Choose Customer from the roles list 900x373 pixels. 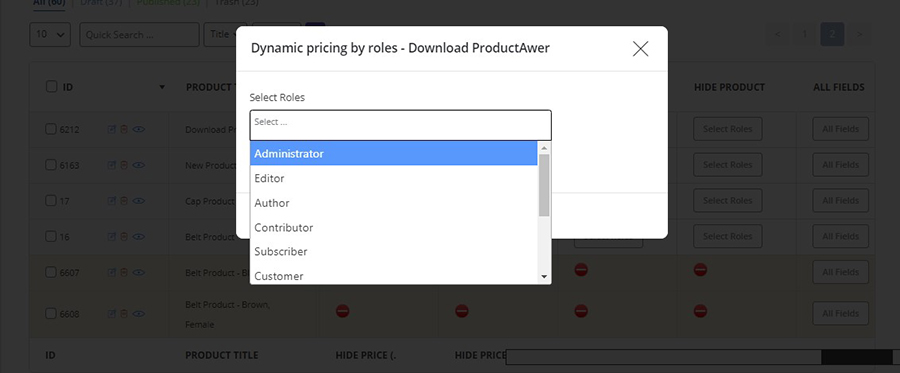tap(394, 275)
